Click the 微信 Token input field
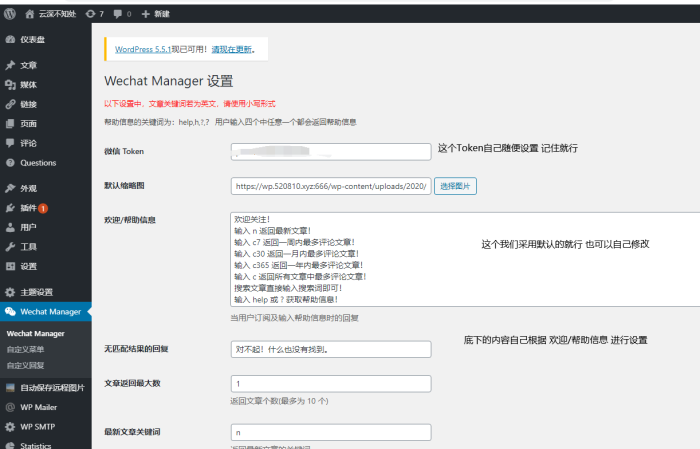Image resolution: width=700 pixels, height=449 pixels. (x=330, y=152)
